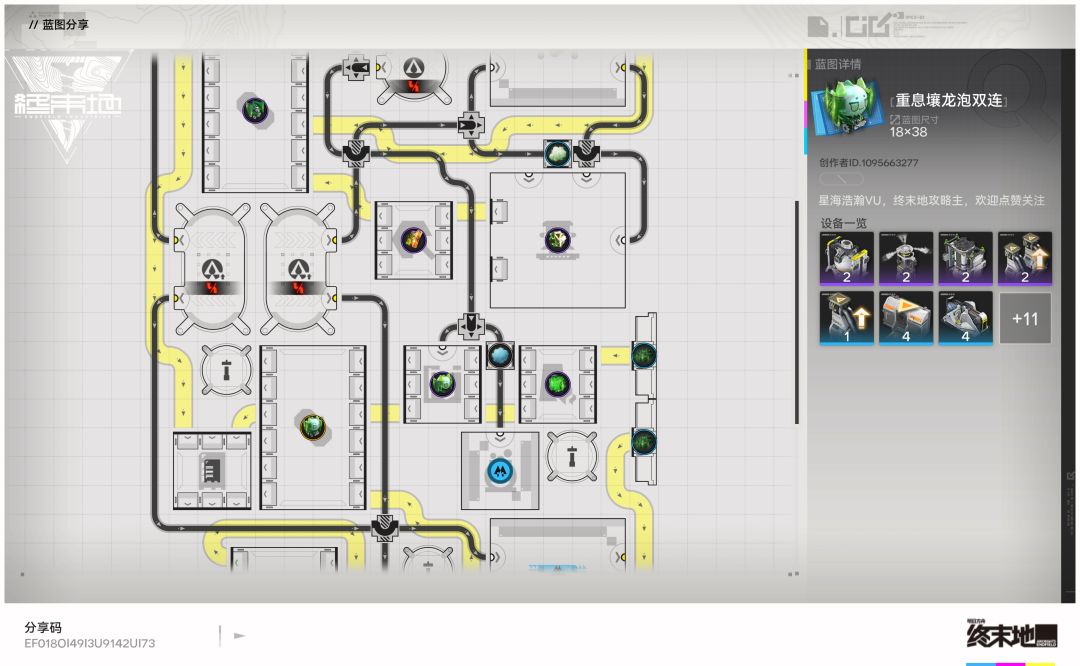
Task: Click the creator ID 1095663277 text
Action: point(869,163)
